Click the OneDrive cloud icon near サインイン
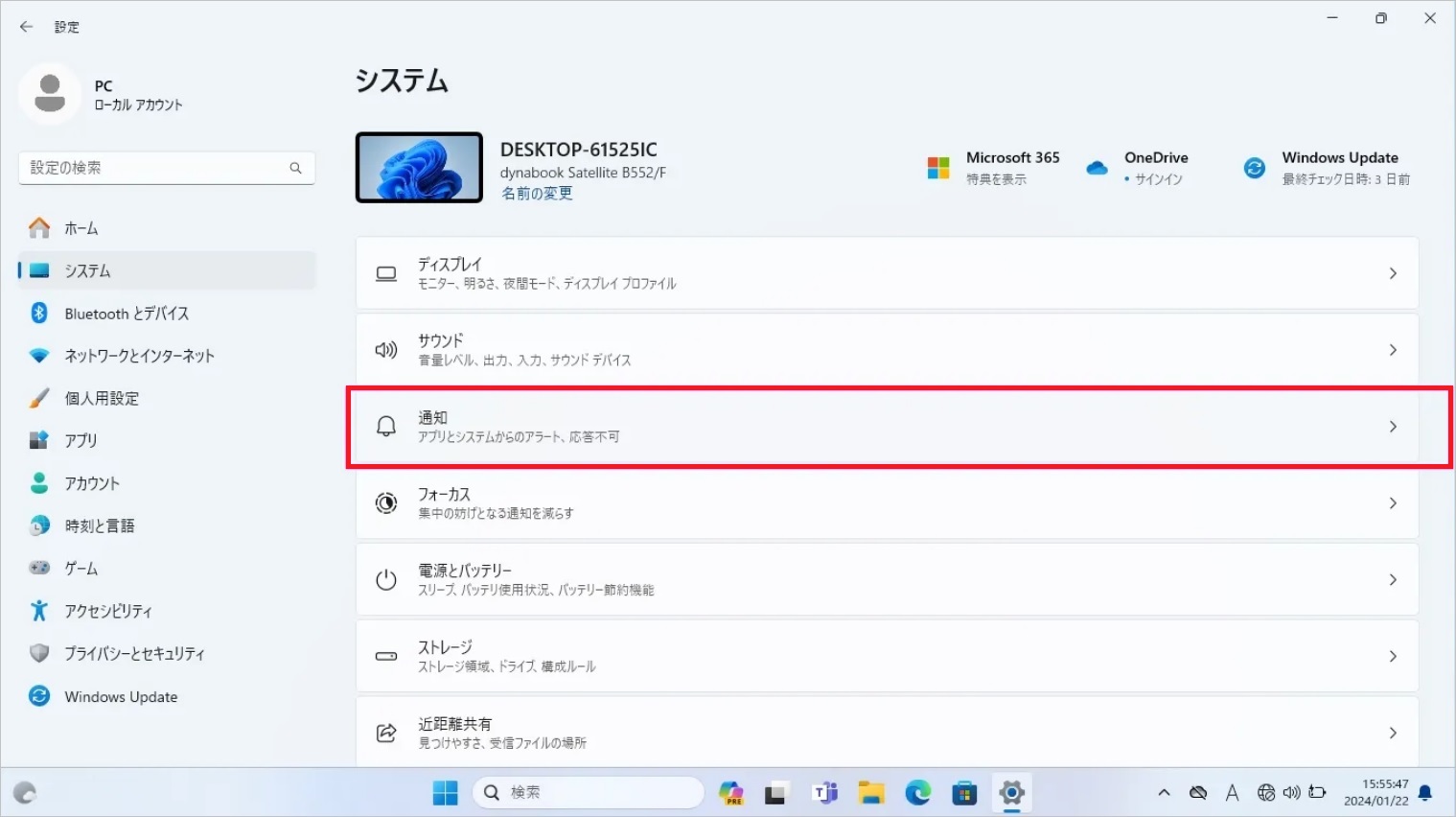Viewport: 1456px width, 817px height. pos(1097,167)
